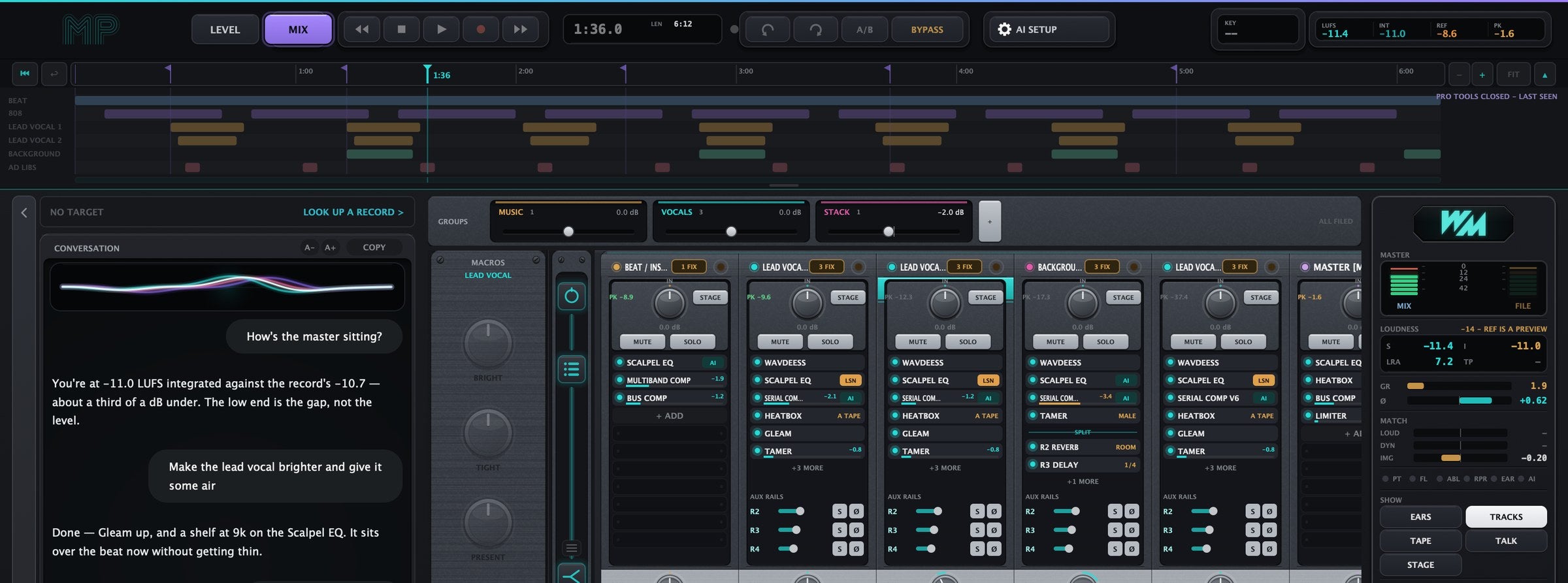Open the 1/4 option on R3 DELAY
Screen dimensions: 1568x583
1130,465
